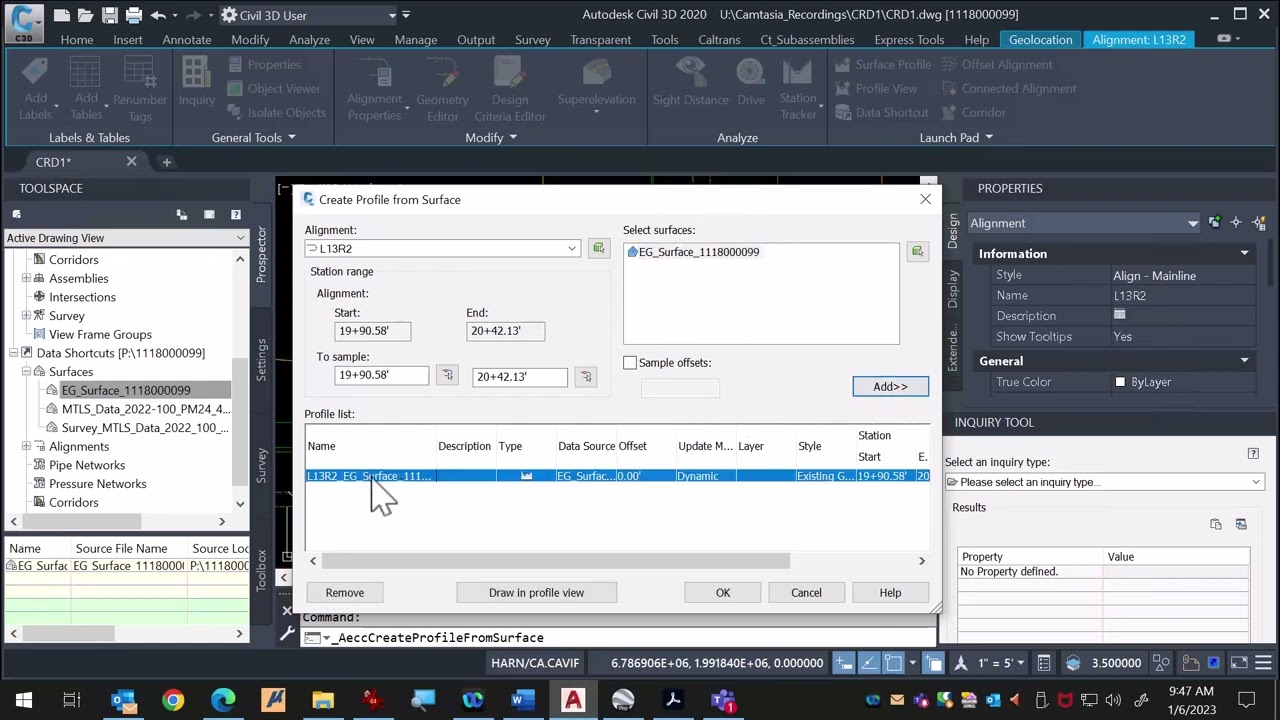Click Draw in profile view button

coord(537,593)
